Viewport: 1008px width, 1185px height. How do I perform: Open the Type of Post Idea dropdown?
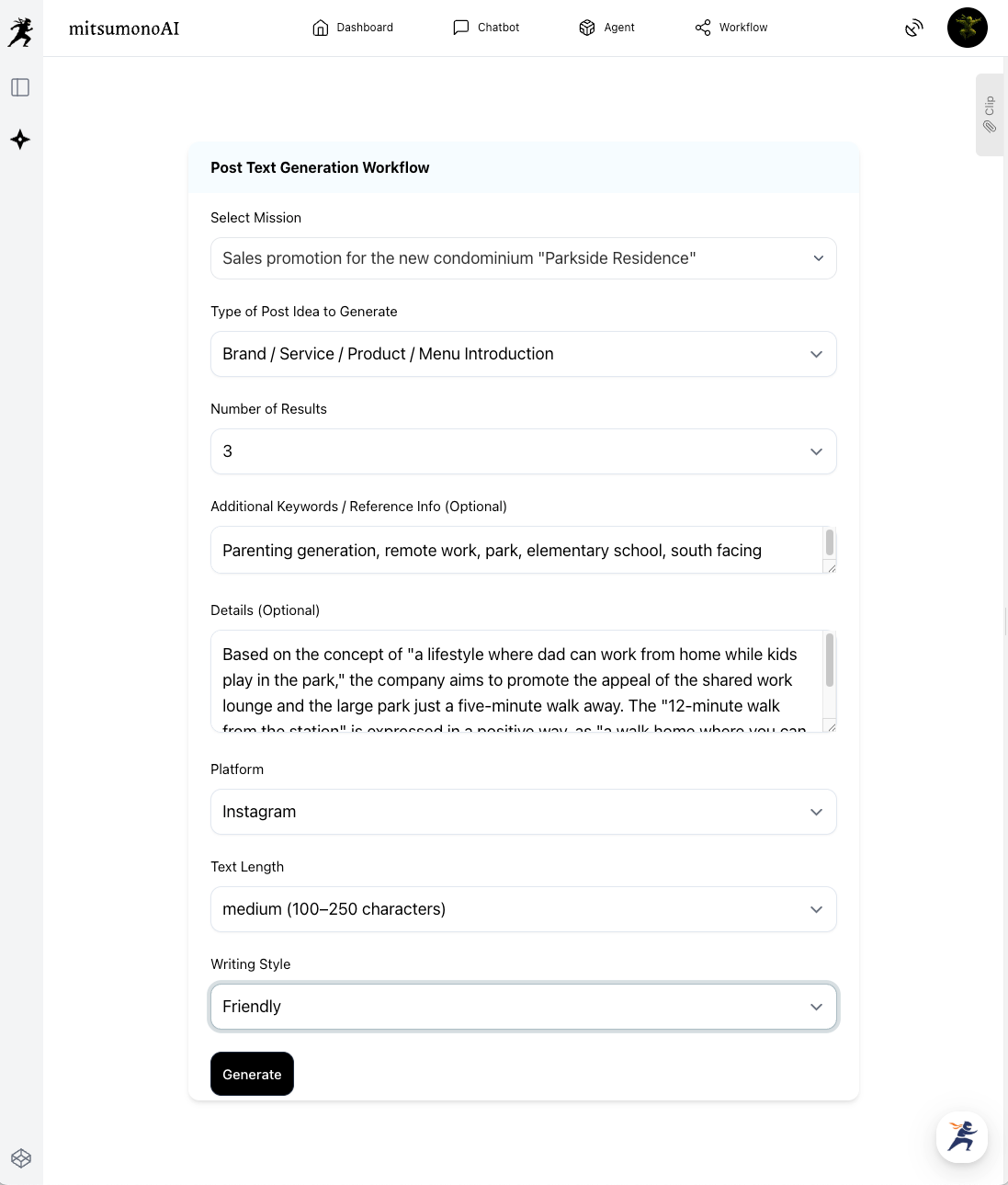(523, 354)
